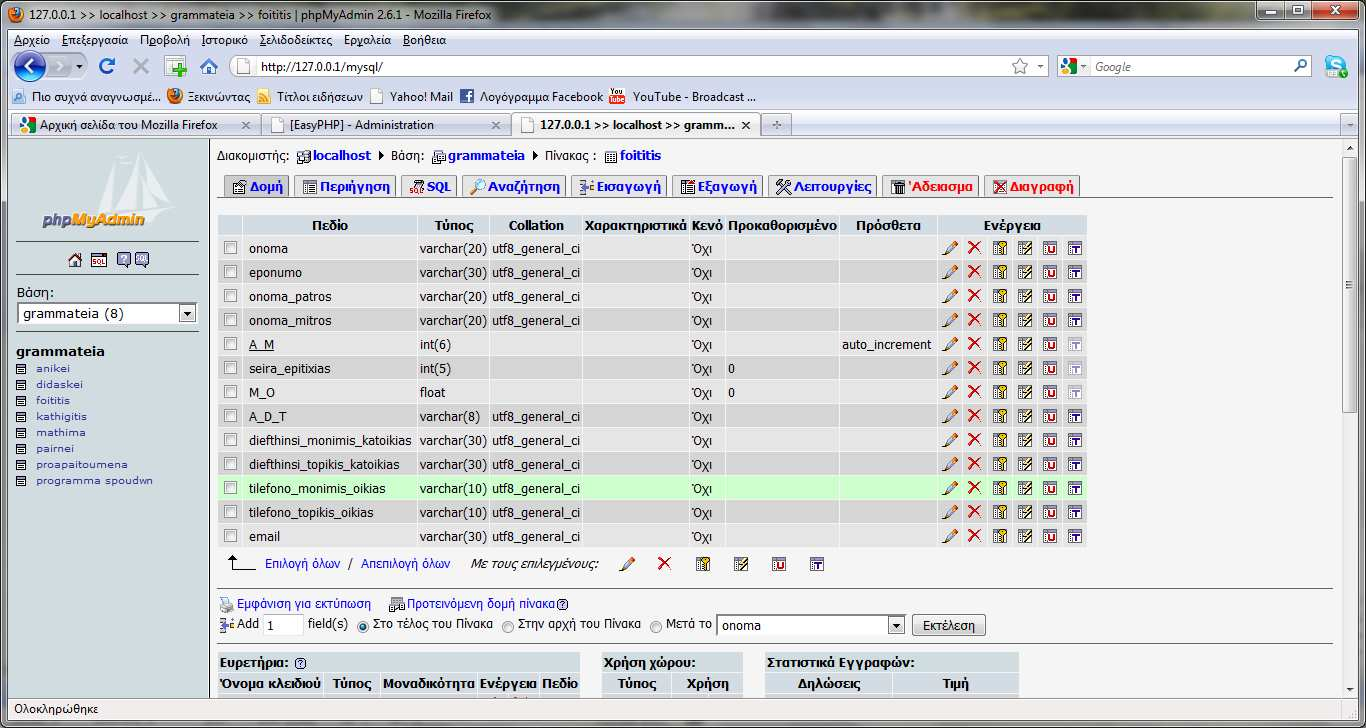Click the 'Επιλογή όλων' link
1366x728 pixels.
click(x=302, y=564)
